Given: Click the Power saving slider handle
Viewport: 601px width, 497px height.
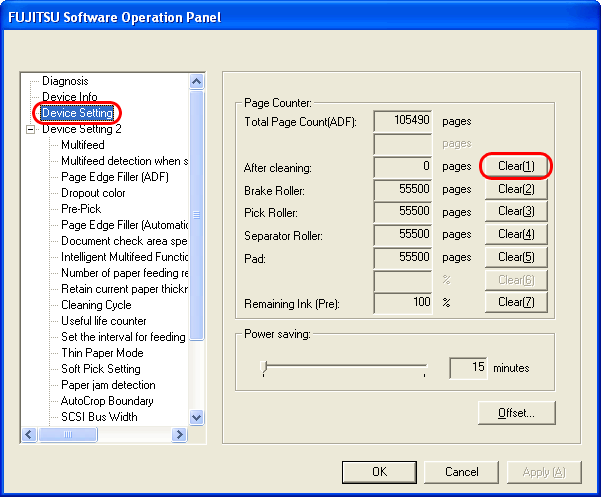Looking at the screenshot, I should pyautogui.click(x=264, y=367).
